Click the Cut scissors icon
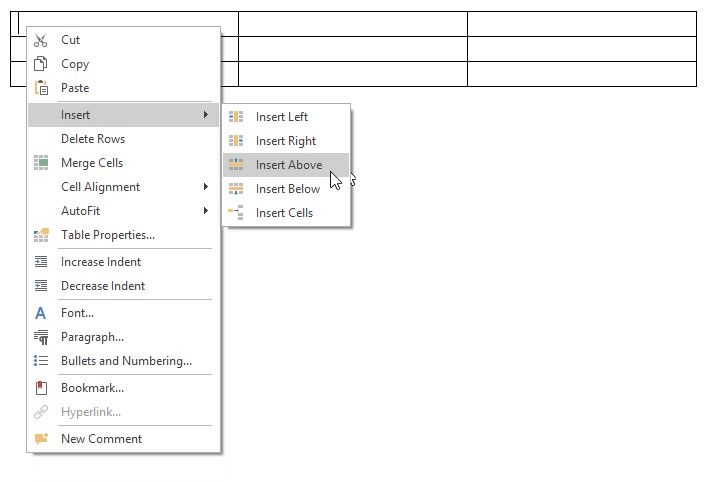Viewport: 709px width, 482px height. 41,41
